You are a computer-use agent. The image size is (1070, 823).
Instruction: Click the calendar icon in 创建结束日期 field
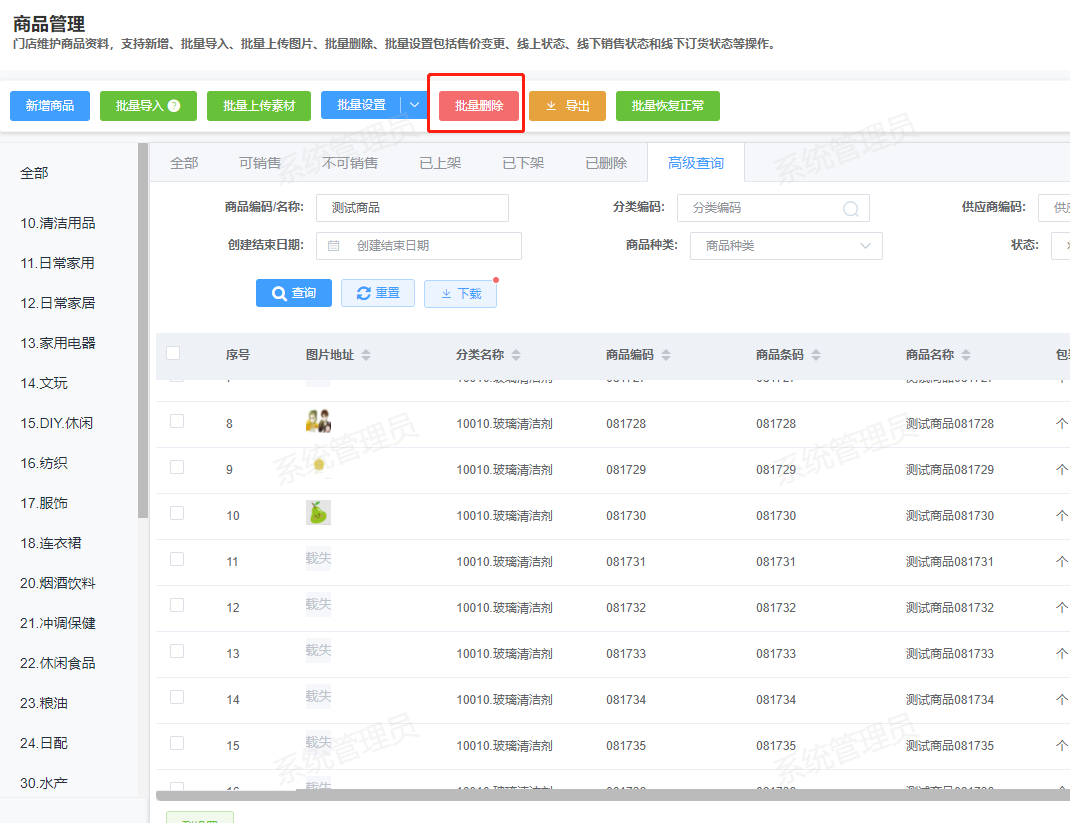[x=334, y=246]
